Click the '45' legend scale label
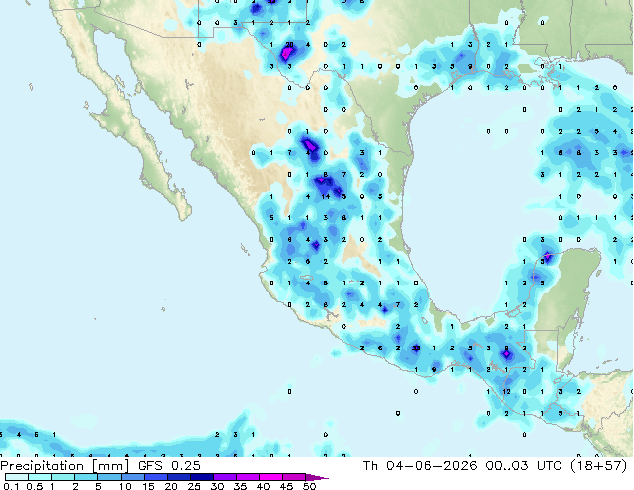This screenshot has width=634, height=490. pos(287,486)
